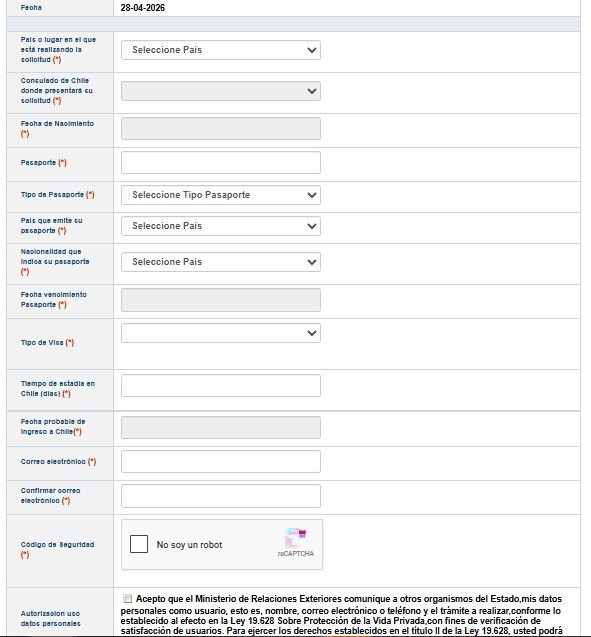Viewport: 591px width, 637px height.
Task: Click the Tipo de Visa dropdown arrow
Action: point(312,333)
